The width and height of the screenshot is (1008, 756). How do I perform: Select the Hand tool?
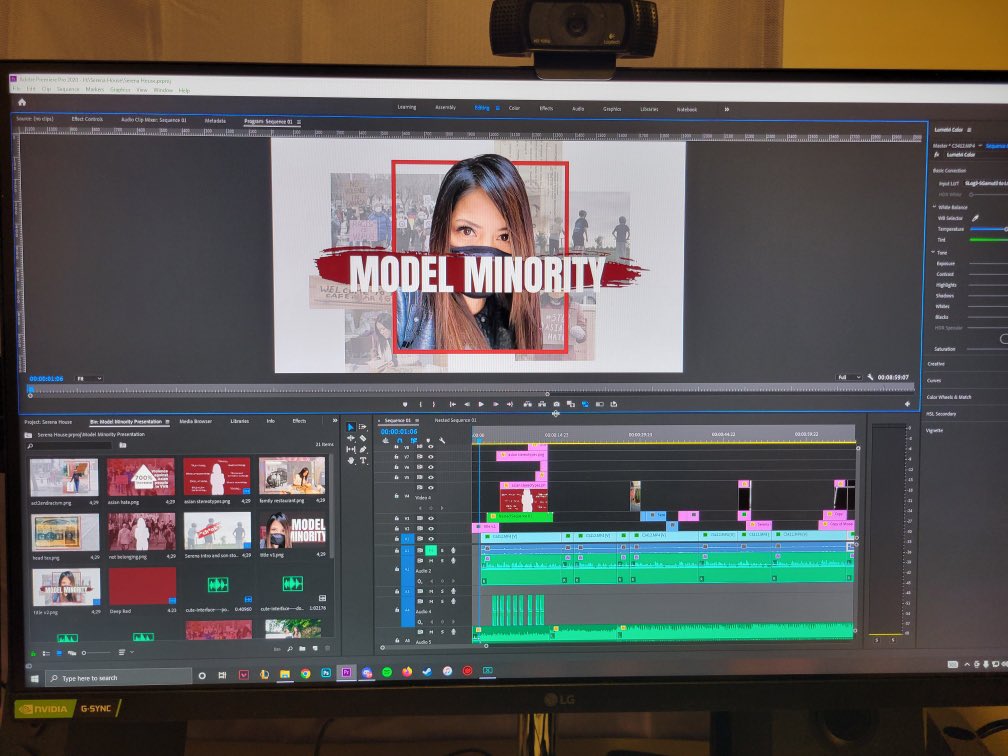pos(350,460)
